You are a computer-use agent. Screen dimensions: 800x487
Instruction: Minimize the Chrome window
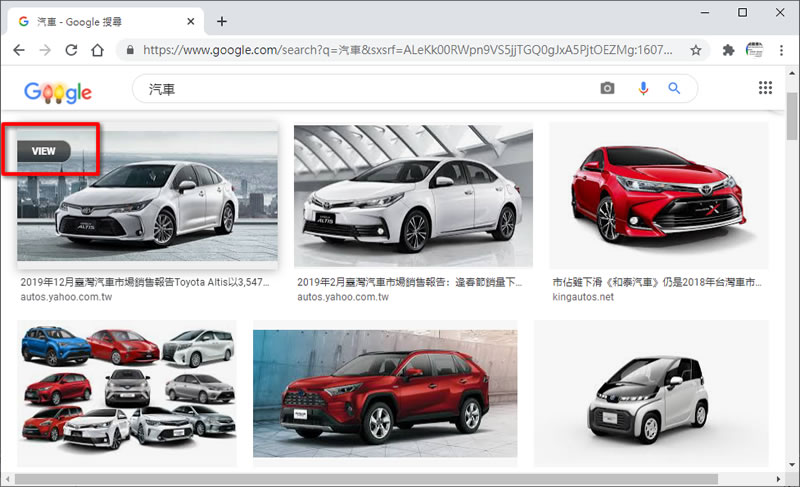[x=705, y=12]
